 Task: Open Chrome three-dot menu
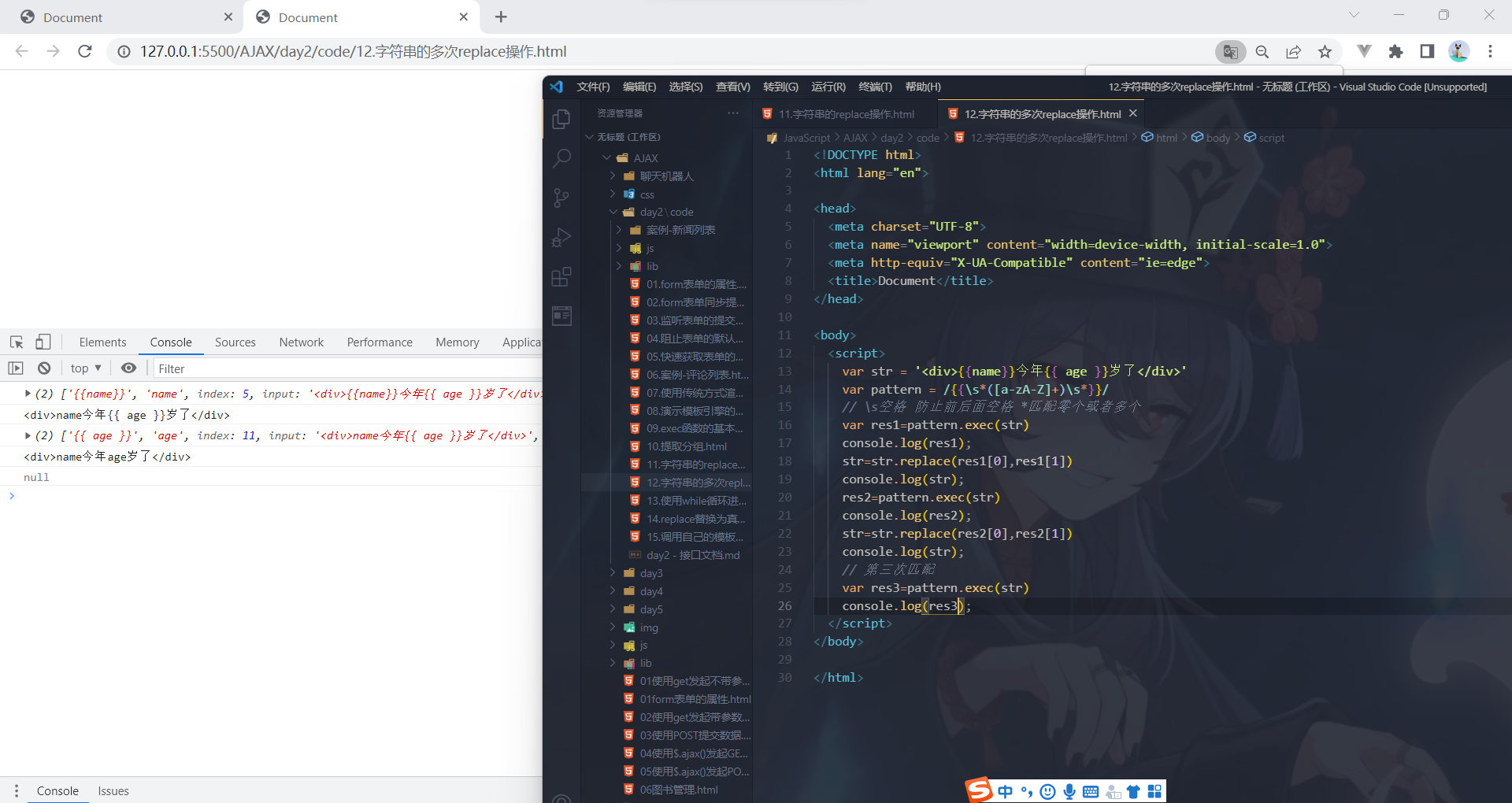click(1490, 51)
